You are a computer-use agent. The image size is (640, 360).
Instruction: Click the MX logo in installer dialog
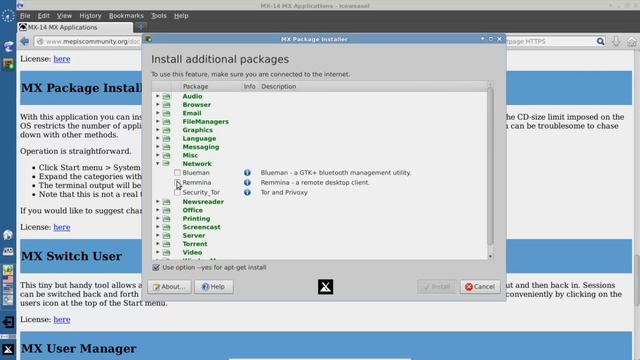click(x=325, y=287)
